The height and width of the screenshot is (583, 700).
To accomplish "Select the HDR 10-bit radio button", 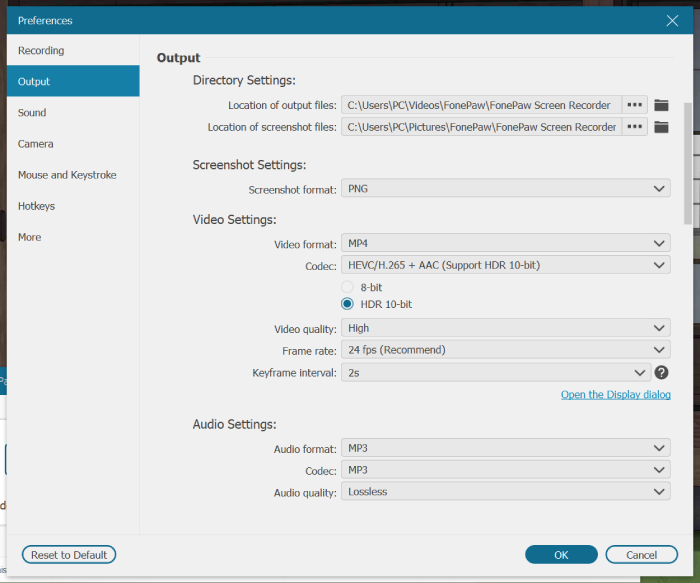I will point(347,304).
